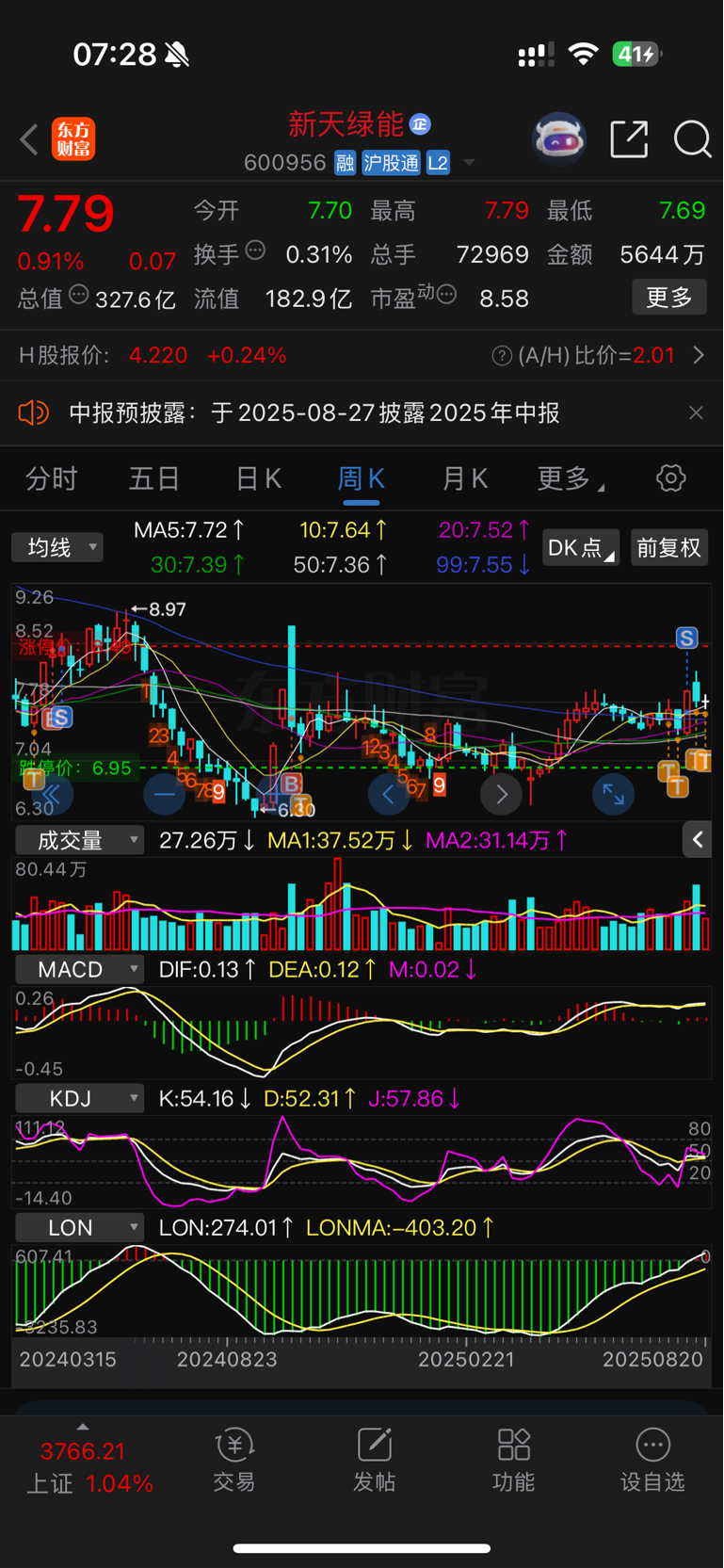Open the KDJ indicator dropdown

pyautogui.click(x=80, y=1098)
